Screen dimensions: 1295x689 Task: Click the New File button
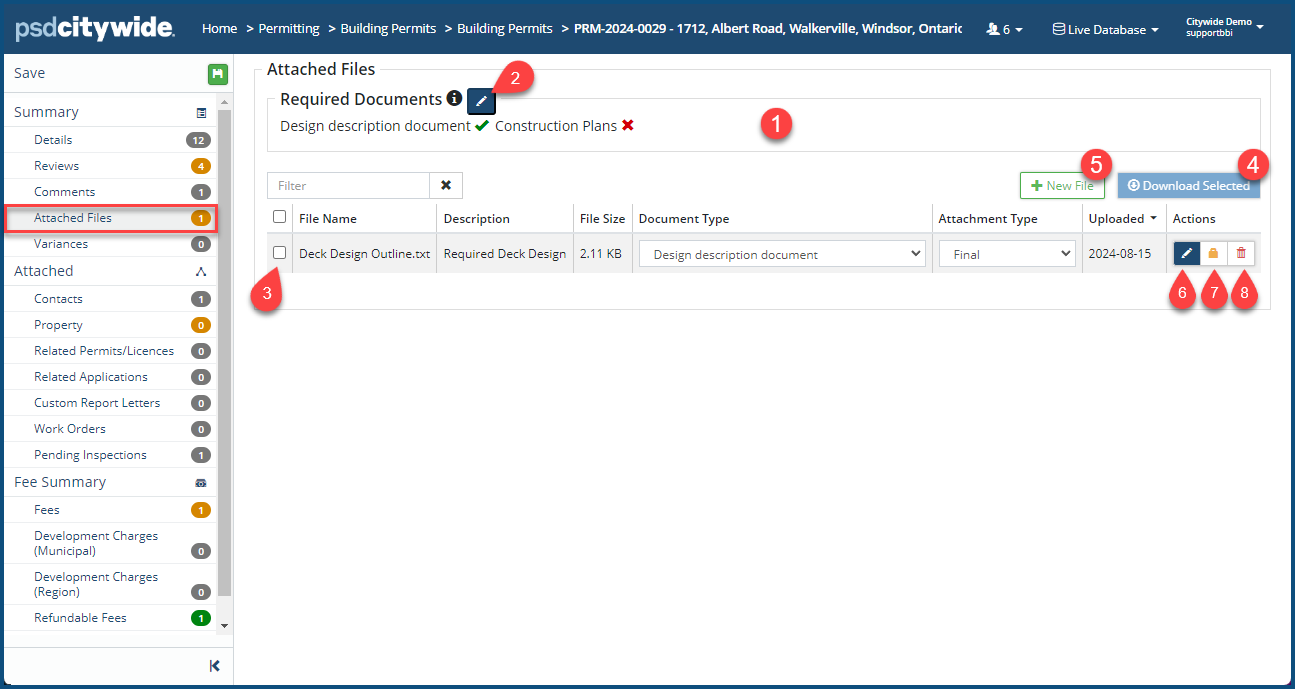pos(1061,186)
